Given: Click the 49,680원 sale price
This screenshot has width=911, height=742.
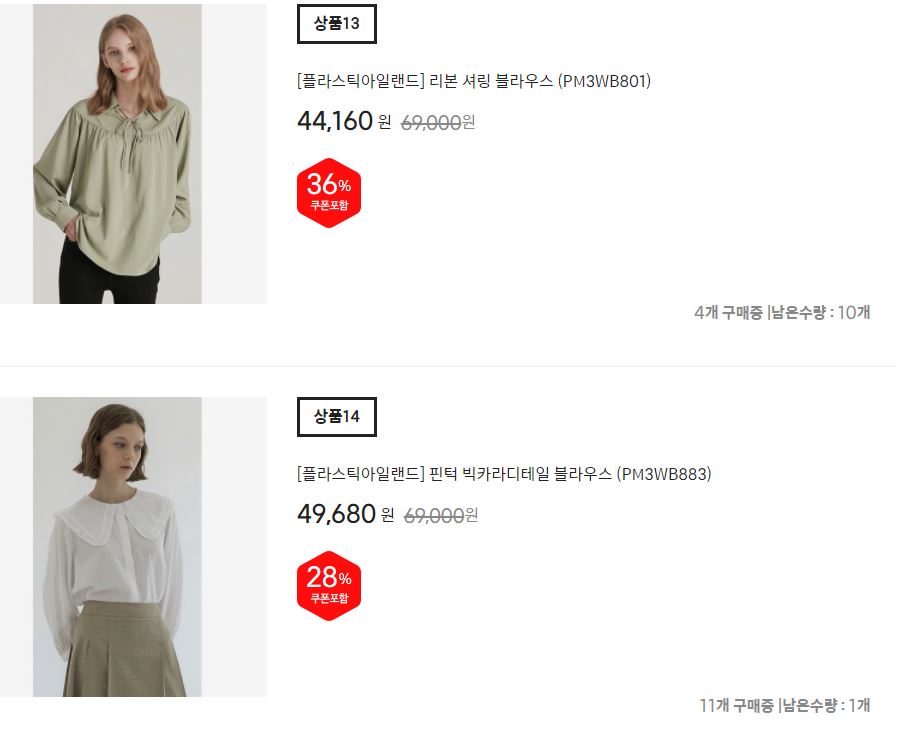Looking at the screenshot, I should pos(346,514).
